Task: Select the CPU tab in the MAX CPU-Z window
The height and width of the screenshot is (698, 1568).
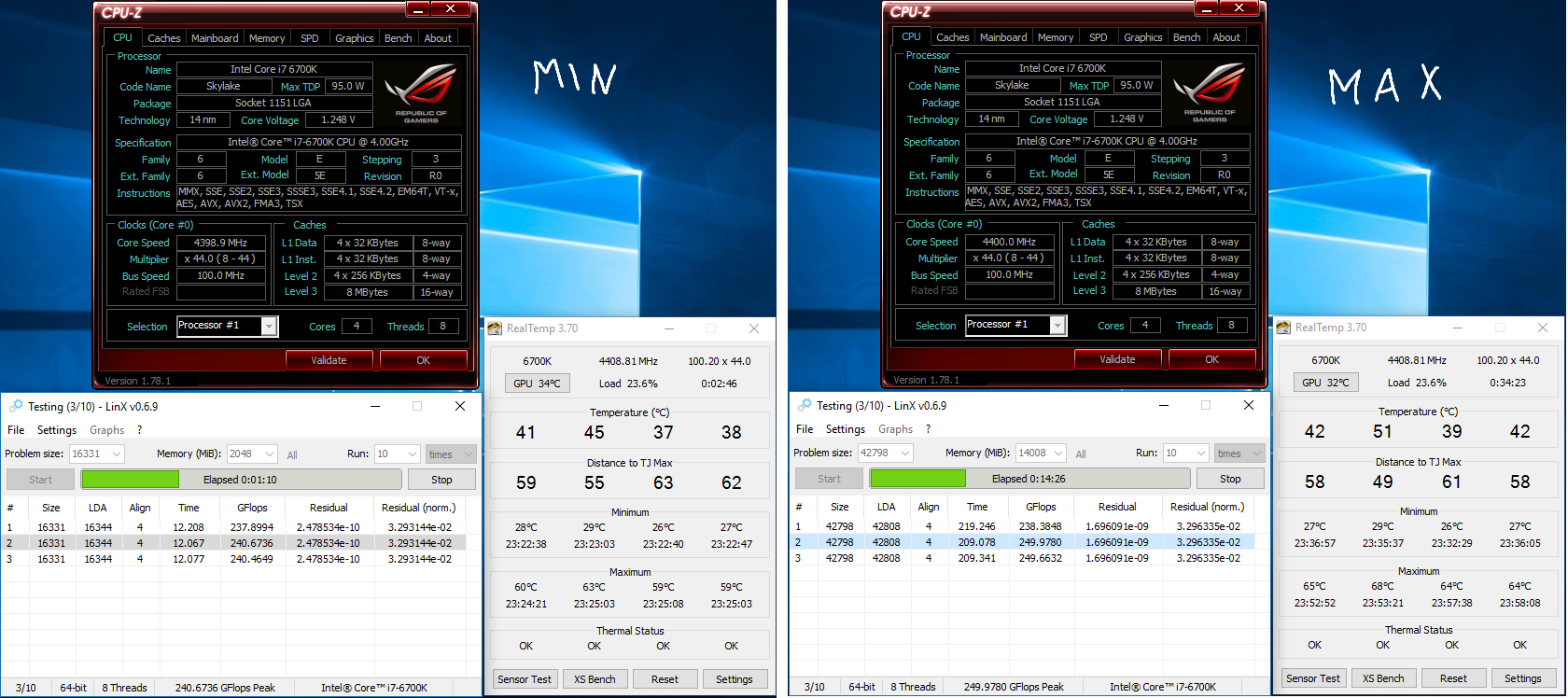Action: click(x=912, y=36)
